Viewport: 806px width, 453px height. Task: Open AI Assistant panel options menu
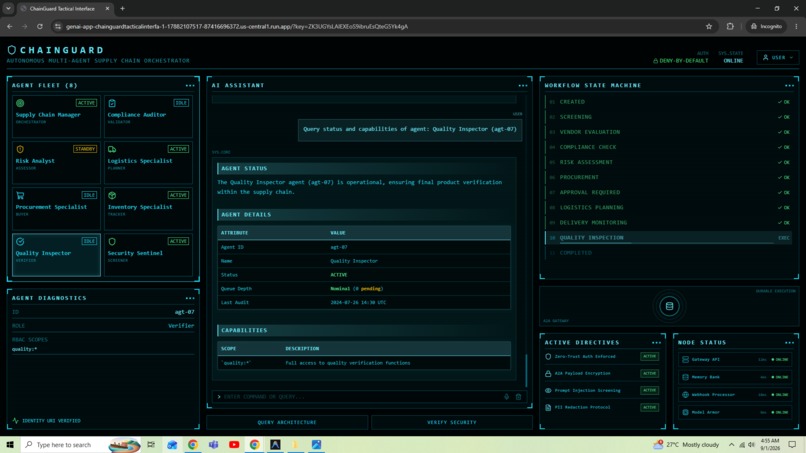(x=523, y=85)
